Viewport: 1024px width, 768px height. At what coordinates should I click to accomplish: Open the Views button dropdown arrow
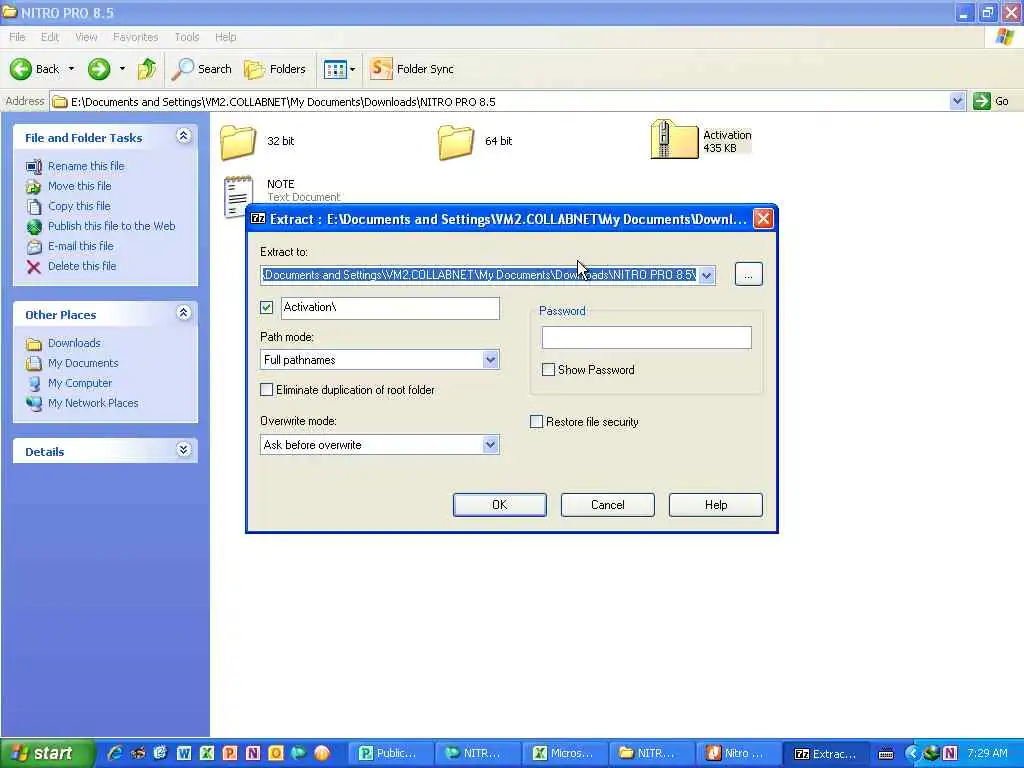(x=353, y=69)
